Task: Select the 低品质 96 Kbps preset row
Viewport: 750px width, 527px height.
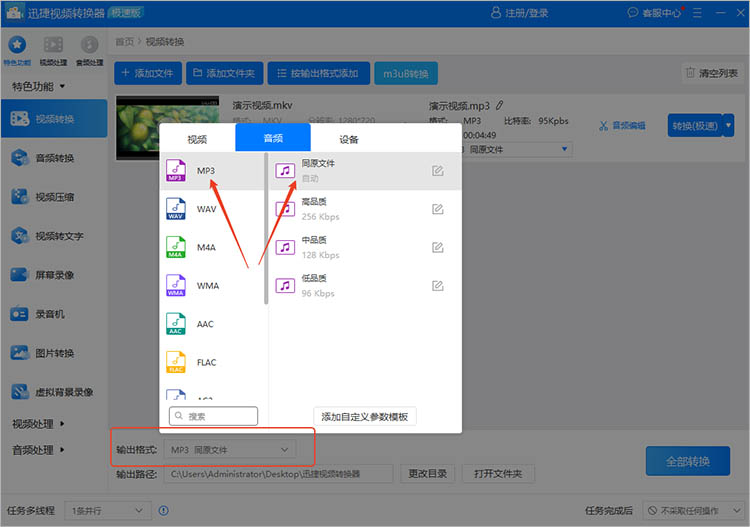Action: pos(365,285)
